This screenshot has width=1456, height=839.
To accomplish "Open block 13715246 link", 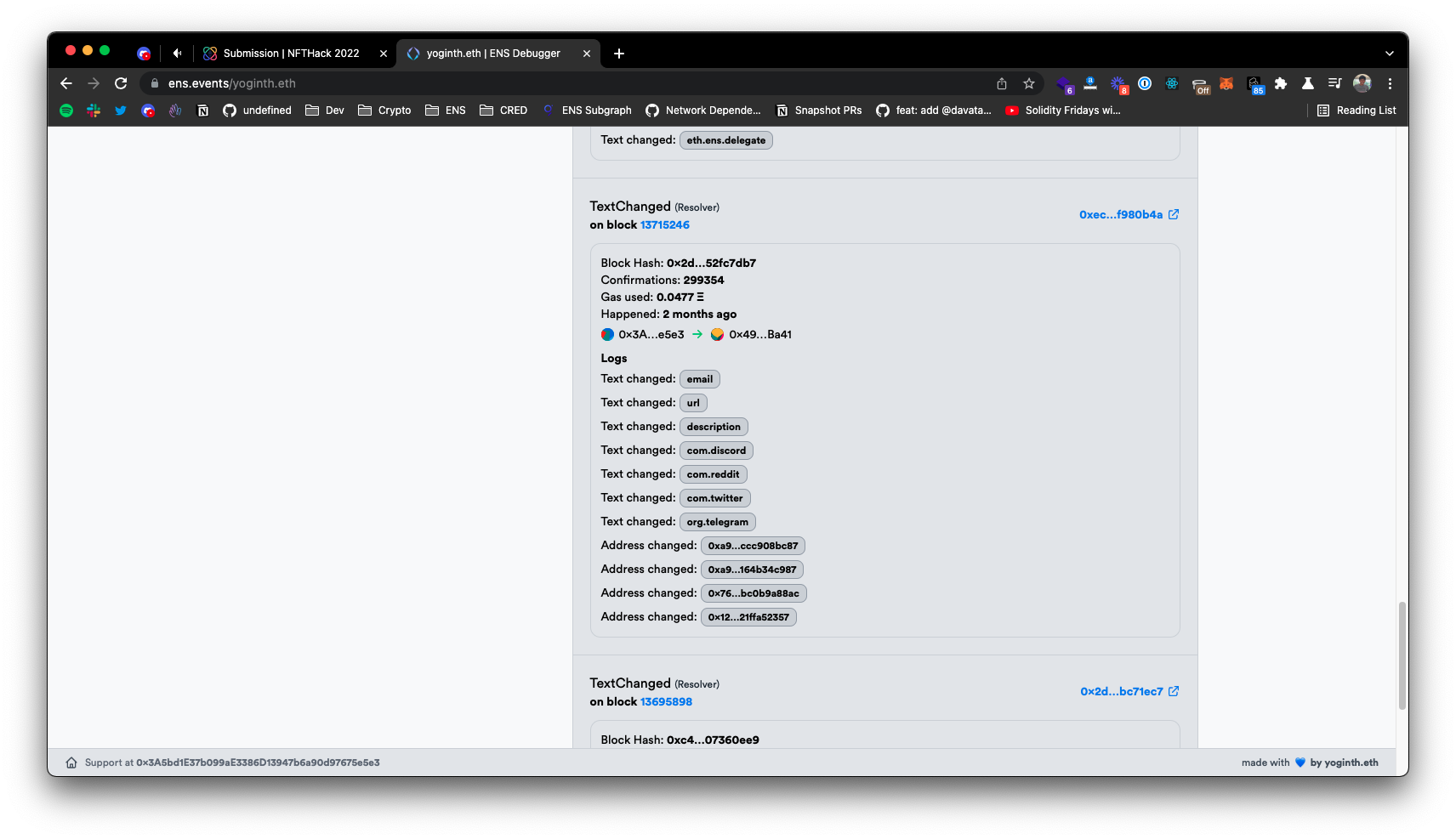I will click(665, 225).
